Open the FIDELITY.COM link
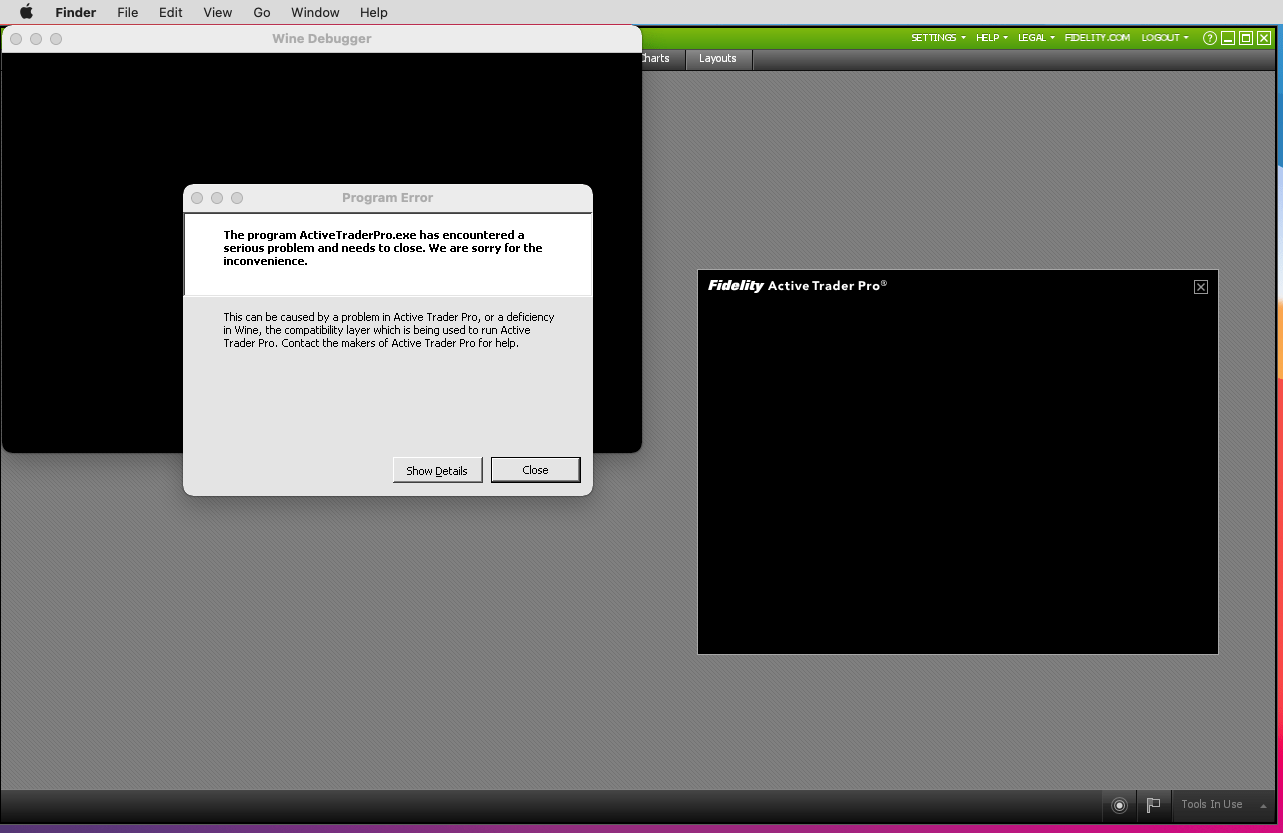 point(1097,38)
